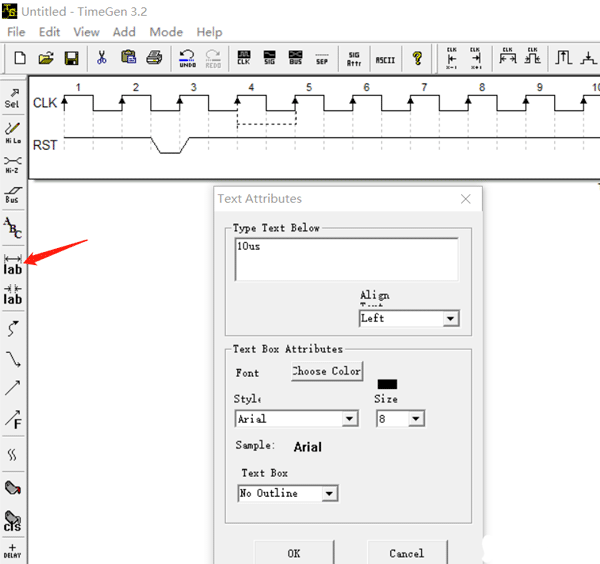This screenshot has width=600, height=564.
Task: Click the Save floppy disk icon
Action: [71, 59]
